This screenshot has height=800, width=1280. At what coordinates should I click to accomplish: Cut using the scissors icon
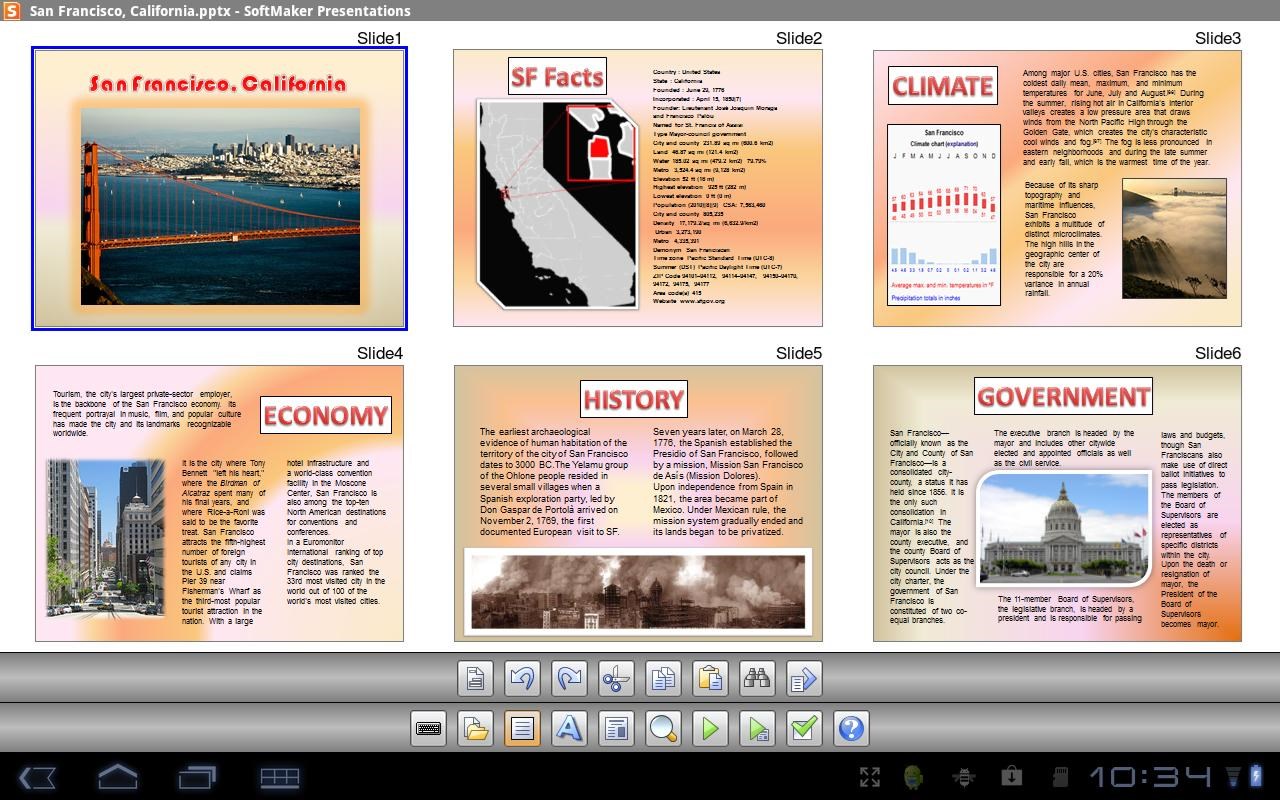616,678
